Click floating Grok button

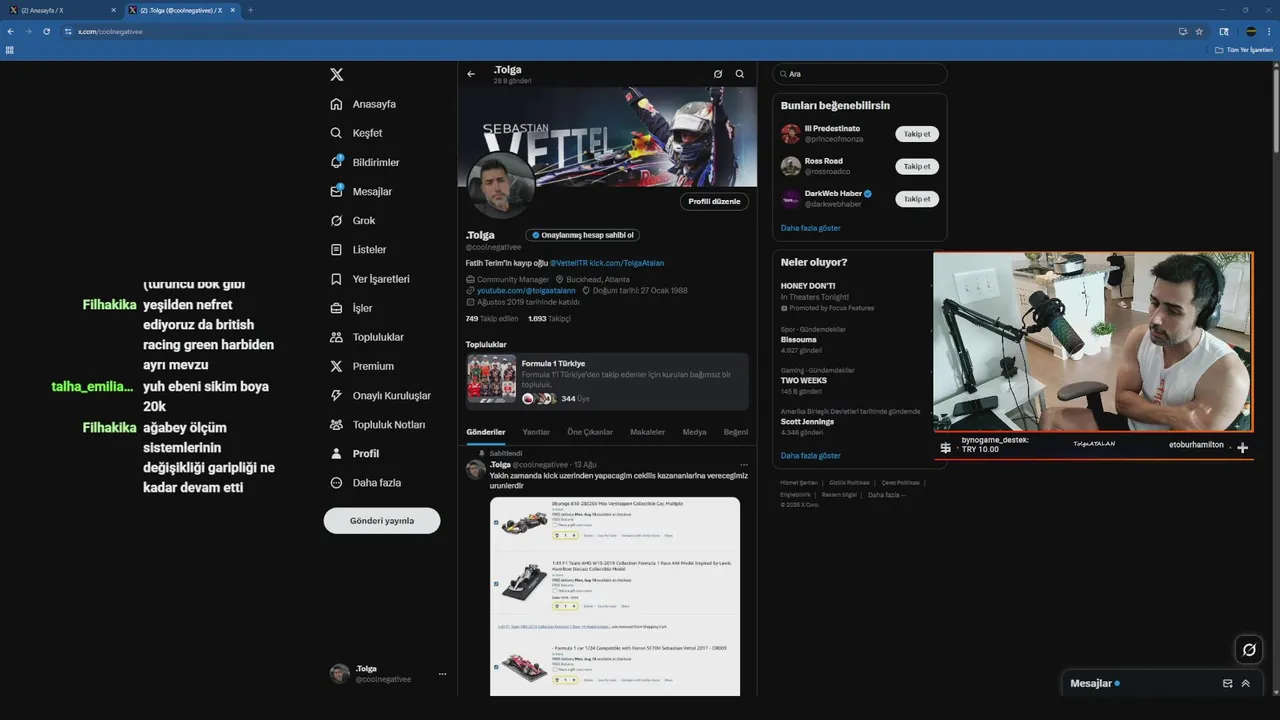coord(1248,650)
